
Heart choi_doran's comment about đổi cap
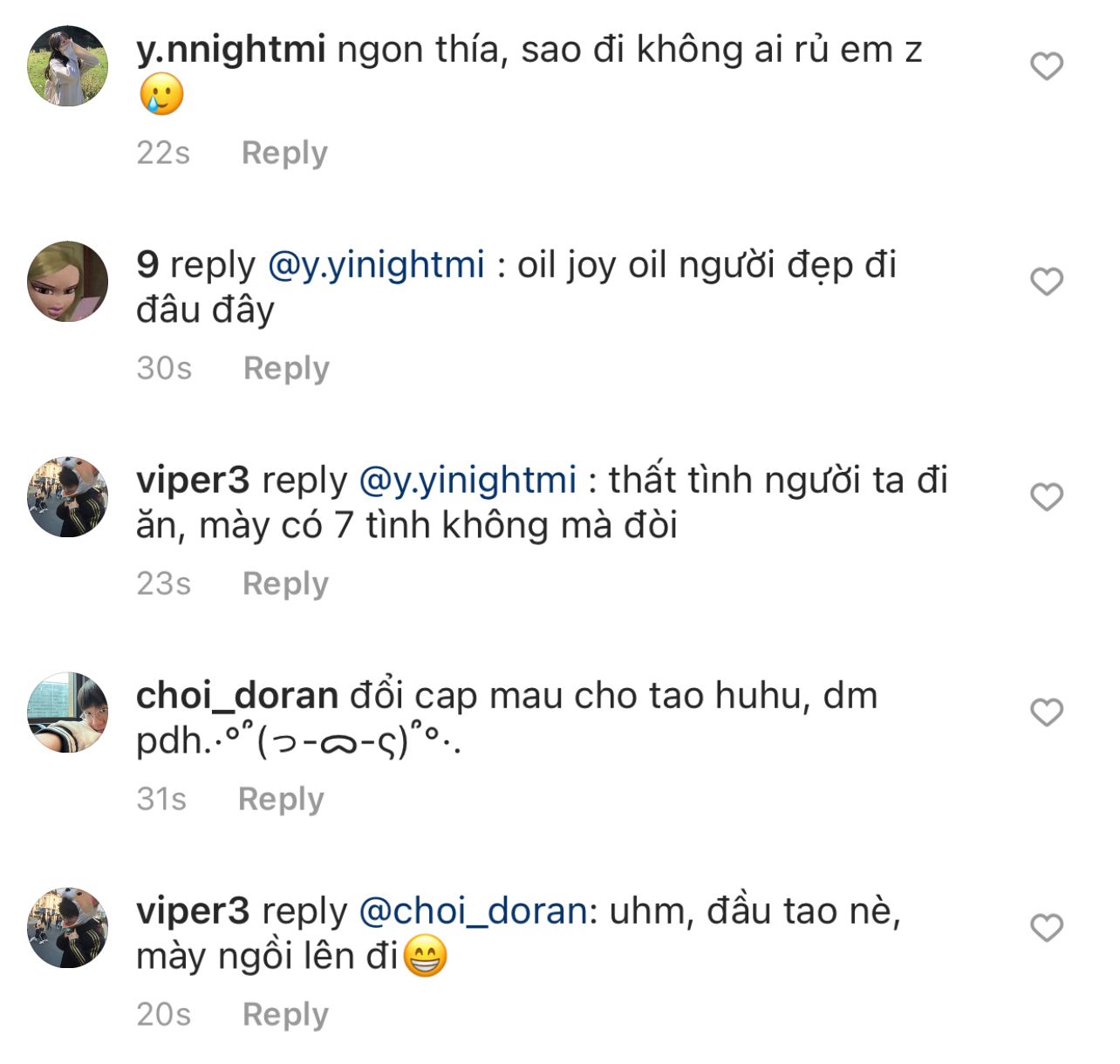click(x=1047, y=713)
